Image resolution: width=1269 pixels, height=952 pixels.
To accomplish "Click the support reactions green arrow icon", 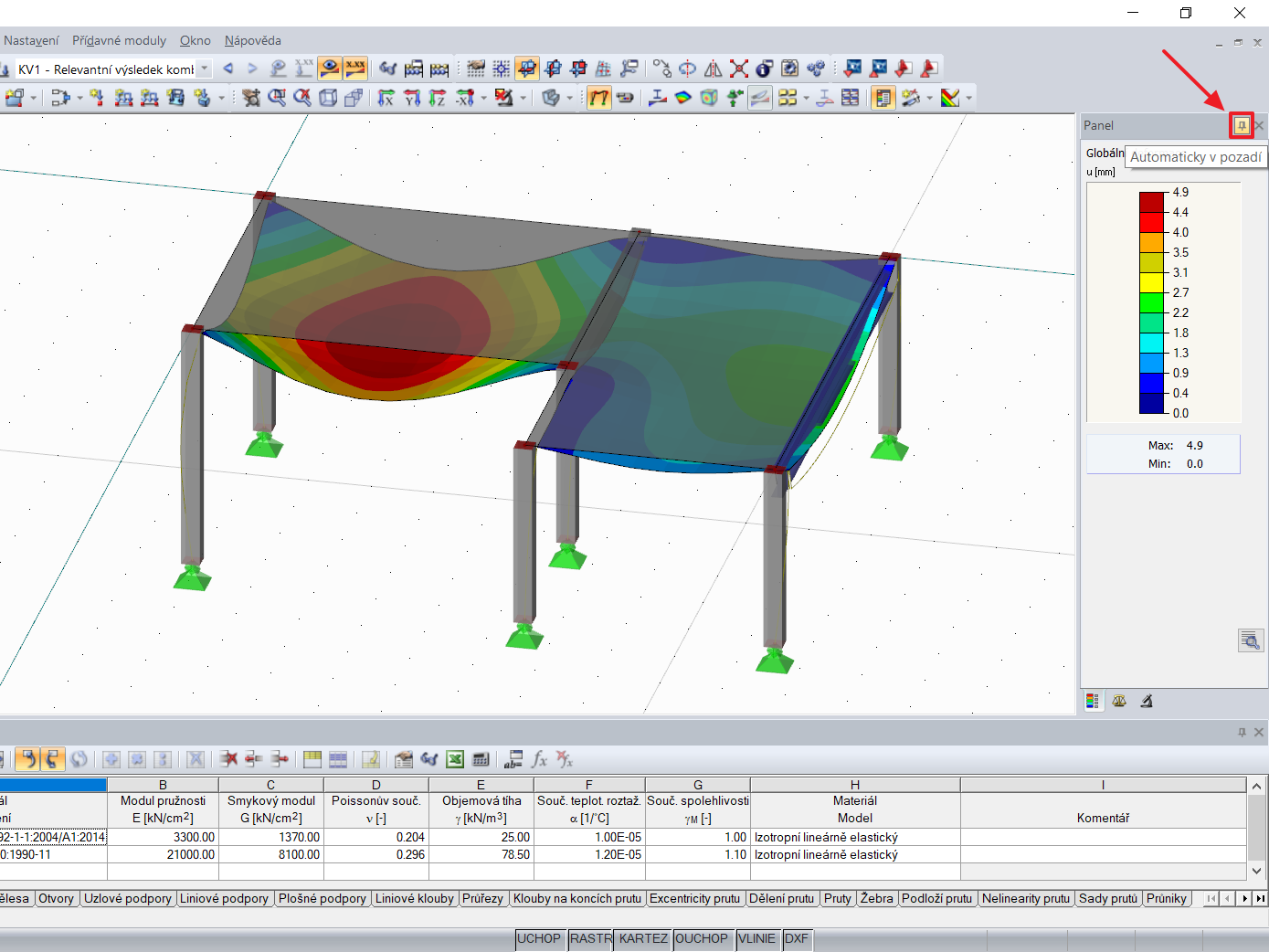I will (x=735, y=98).
